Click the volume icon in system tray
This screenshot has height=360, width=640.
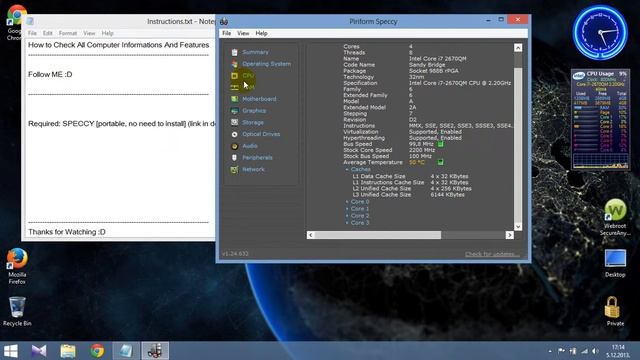pyautogui.click(x=596, y=351)
